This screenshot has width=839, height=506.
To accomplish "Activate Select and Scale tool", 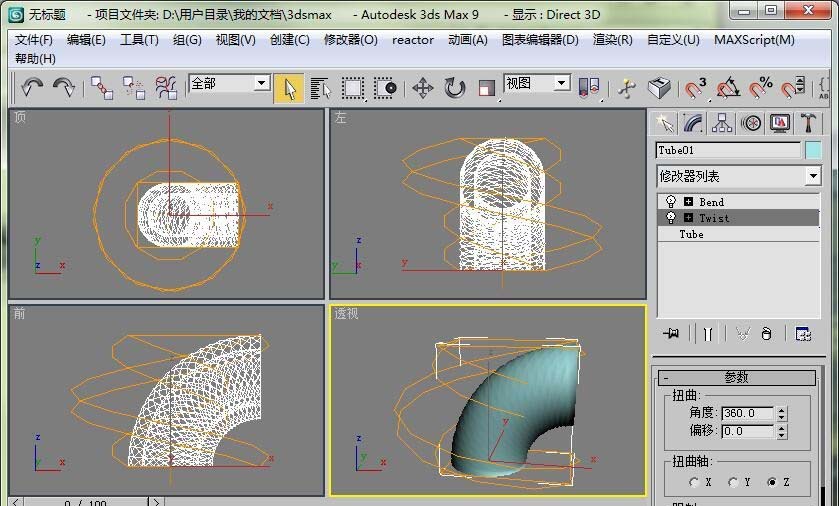I will 486,88.
